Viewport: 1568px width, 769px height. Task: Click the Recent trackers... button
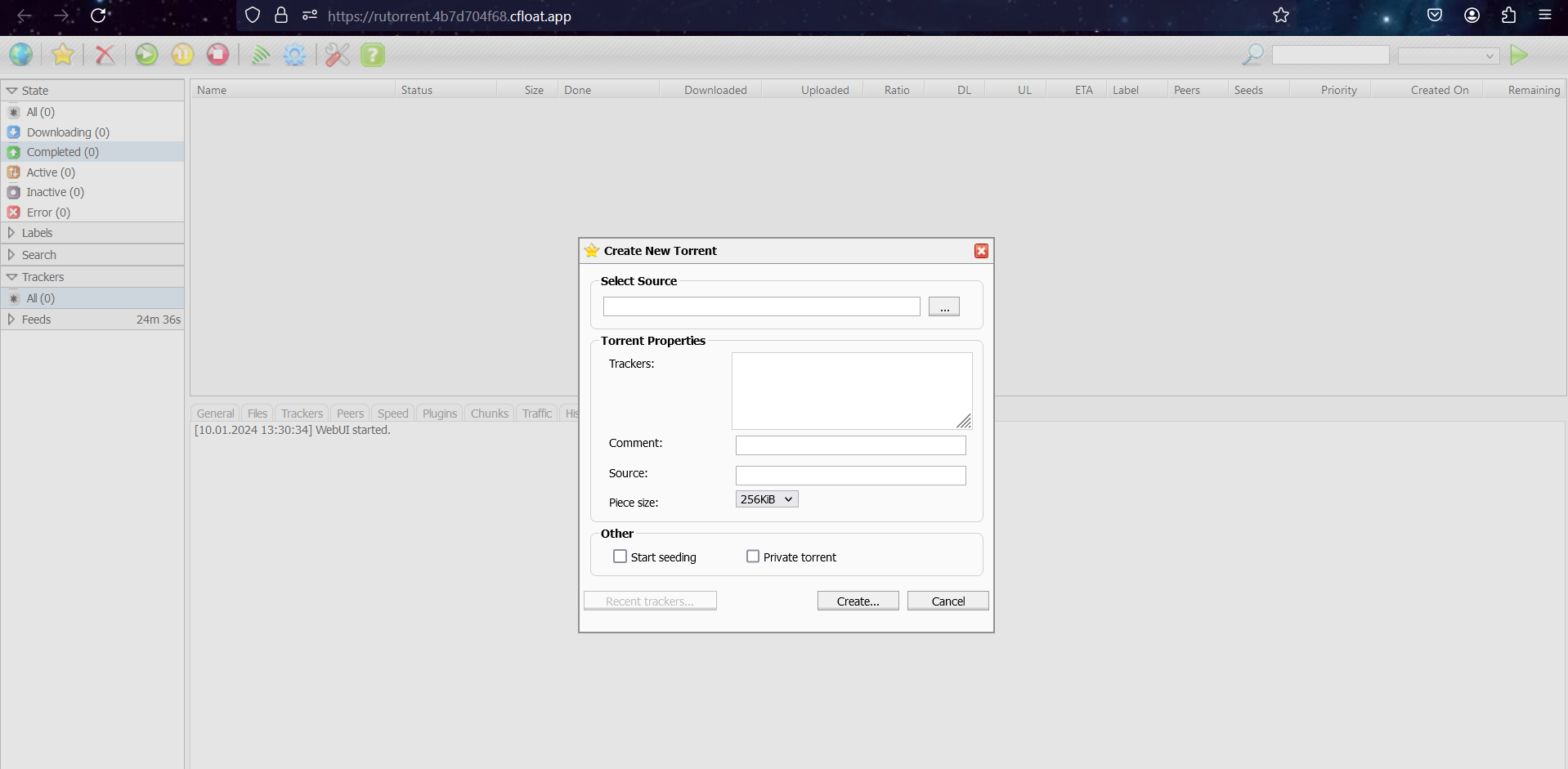click(x=650, y=601)
